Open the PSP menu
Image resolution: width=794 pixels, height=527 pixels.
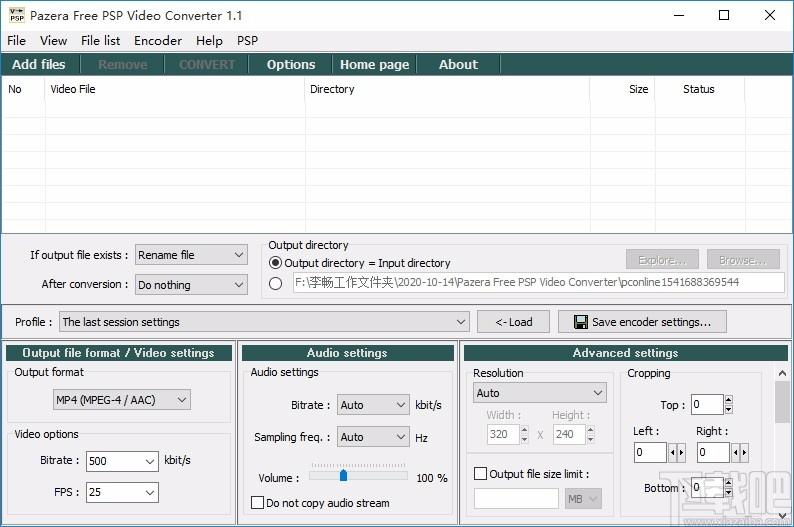tap(247, 40)
